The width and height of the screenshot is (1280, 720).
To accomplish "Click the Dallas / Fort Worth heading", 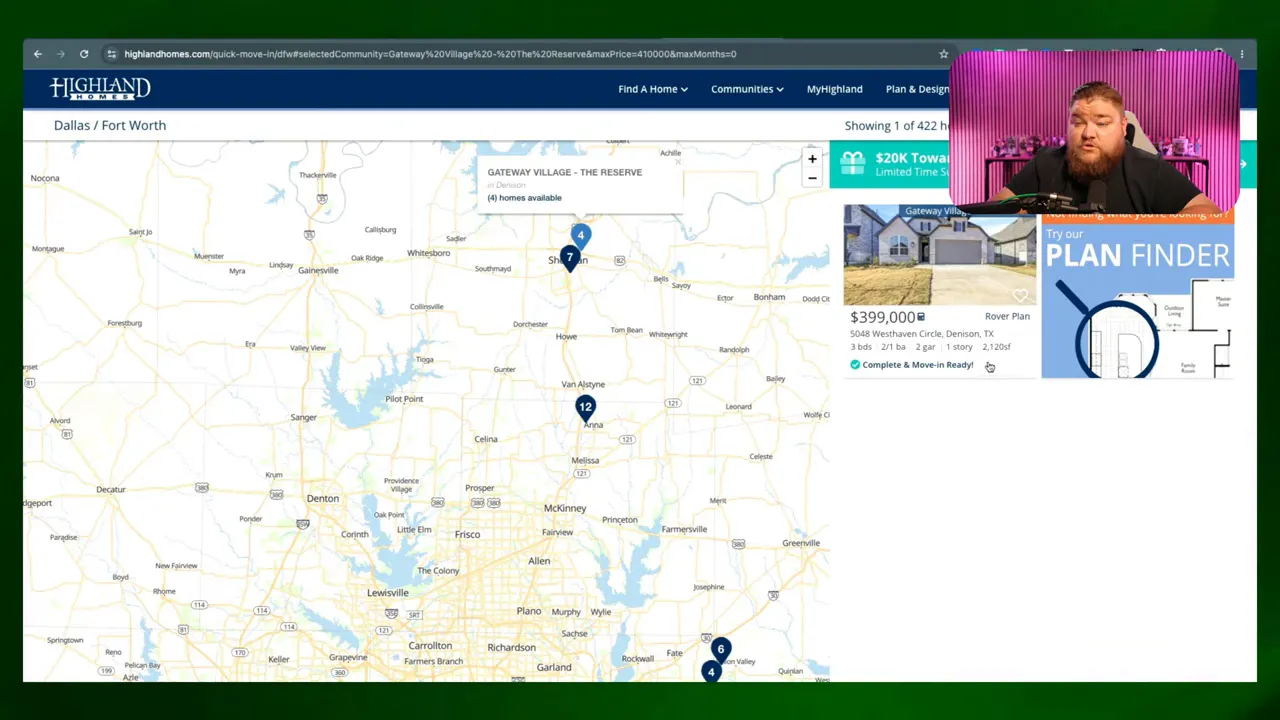I will (110, 125).
